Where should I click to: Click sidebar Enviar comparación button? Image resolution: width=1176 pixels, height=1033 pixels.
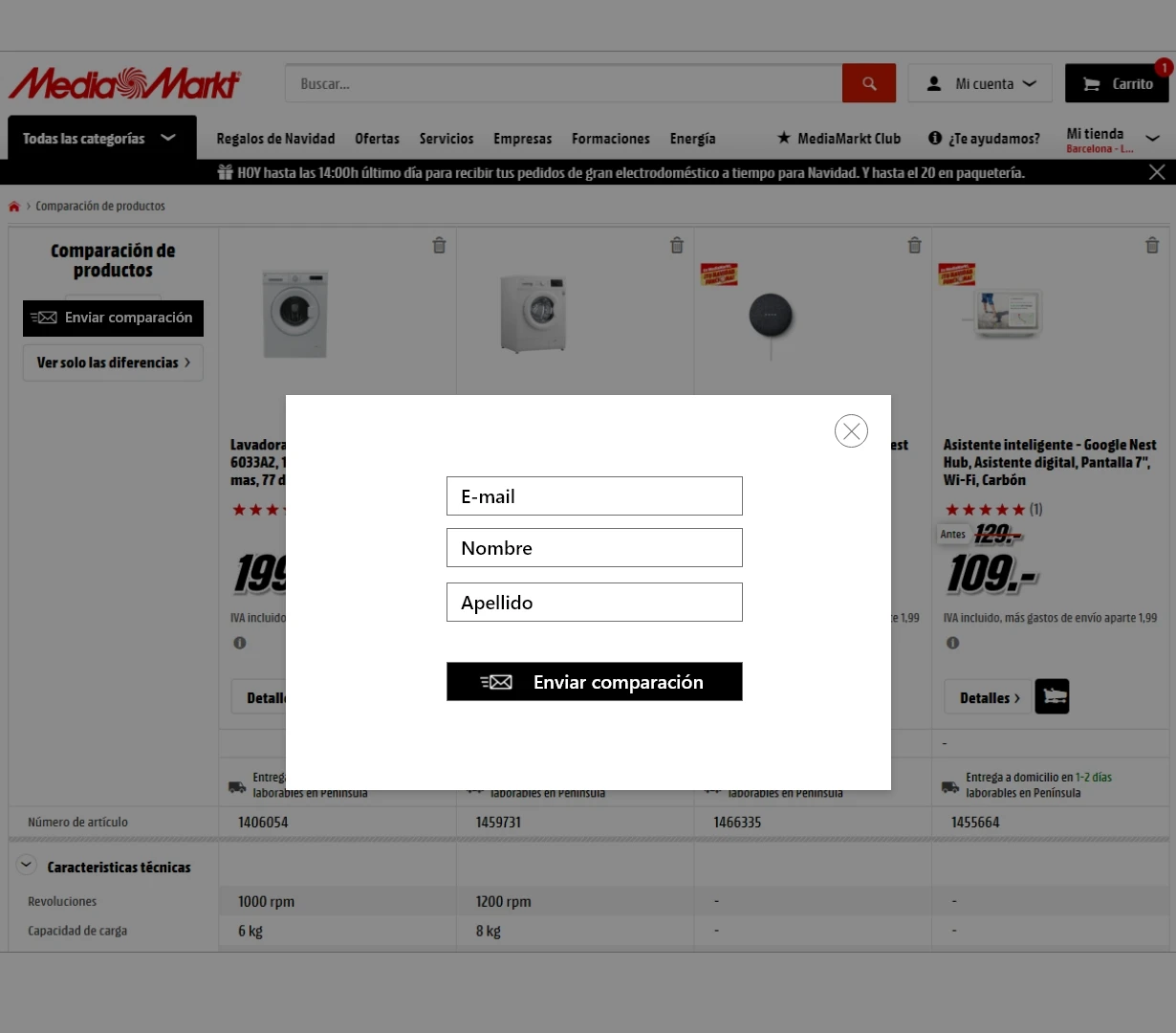113,318
